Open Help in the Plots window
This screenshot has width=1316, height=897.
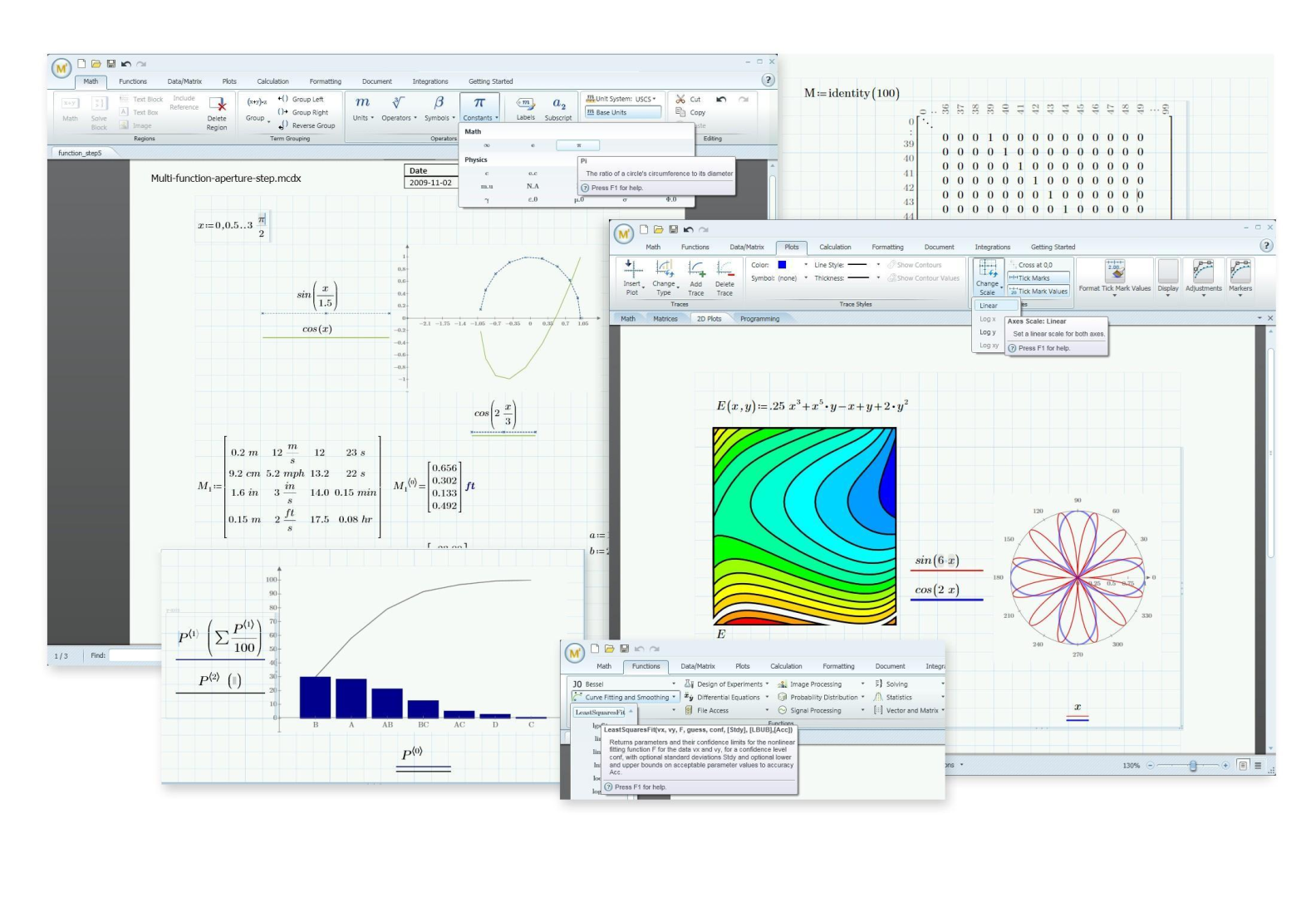tap(1266, 246)
